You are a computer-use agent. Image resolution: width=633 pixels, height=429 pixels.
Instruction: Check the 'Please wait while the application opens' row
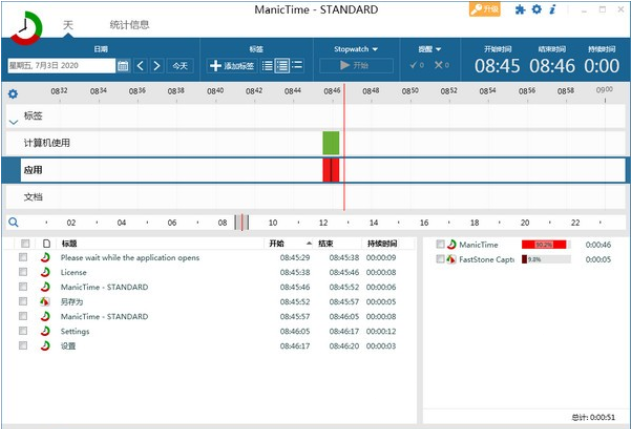(x=23, y=257)
